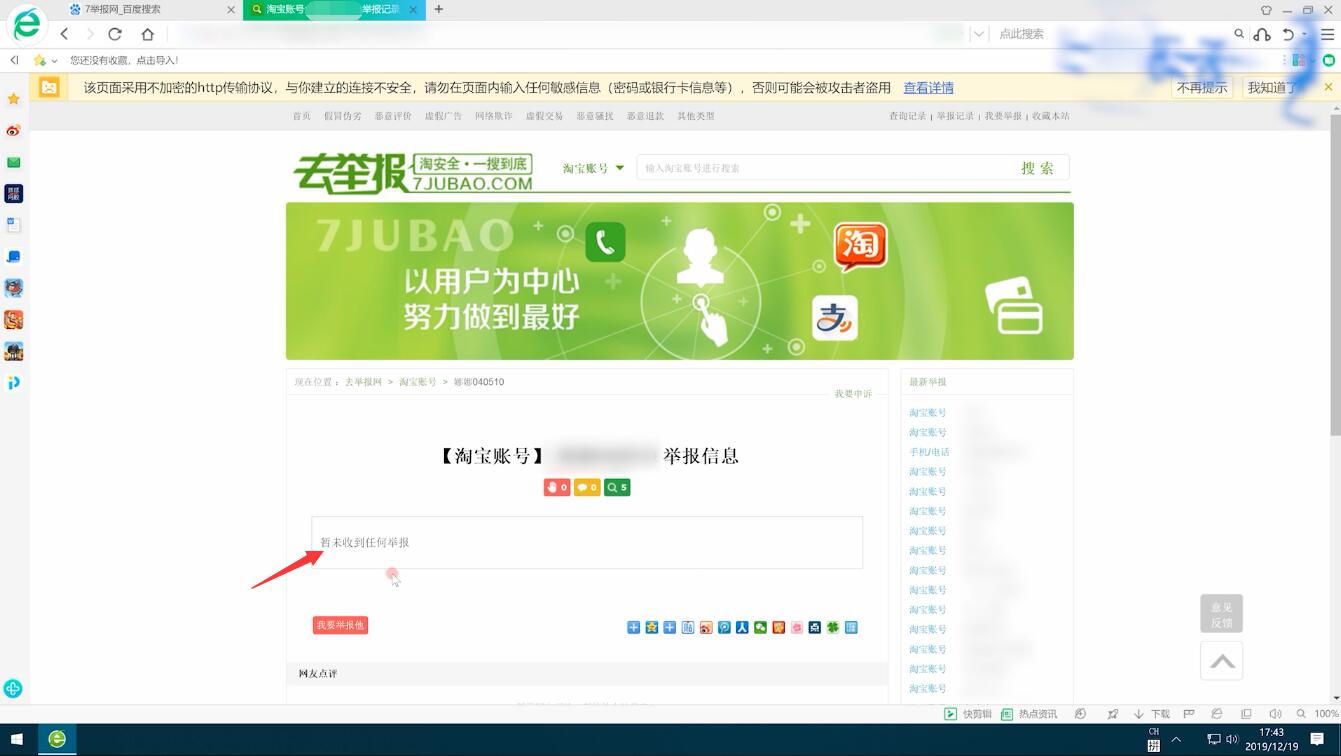The image size is (1341, 756).
Task: Share to Tencent Weibo icon
Action: click(x=724, y=627)
